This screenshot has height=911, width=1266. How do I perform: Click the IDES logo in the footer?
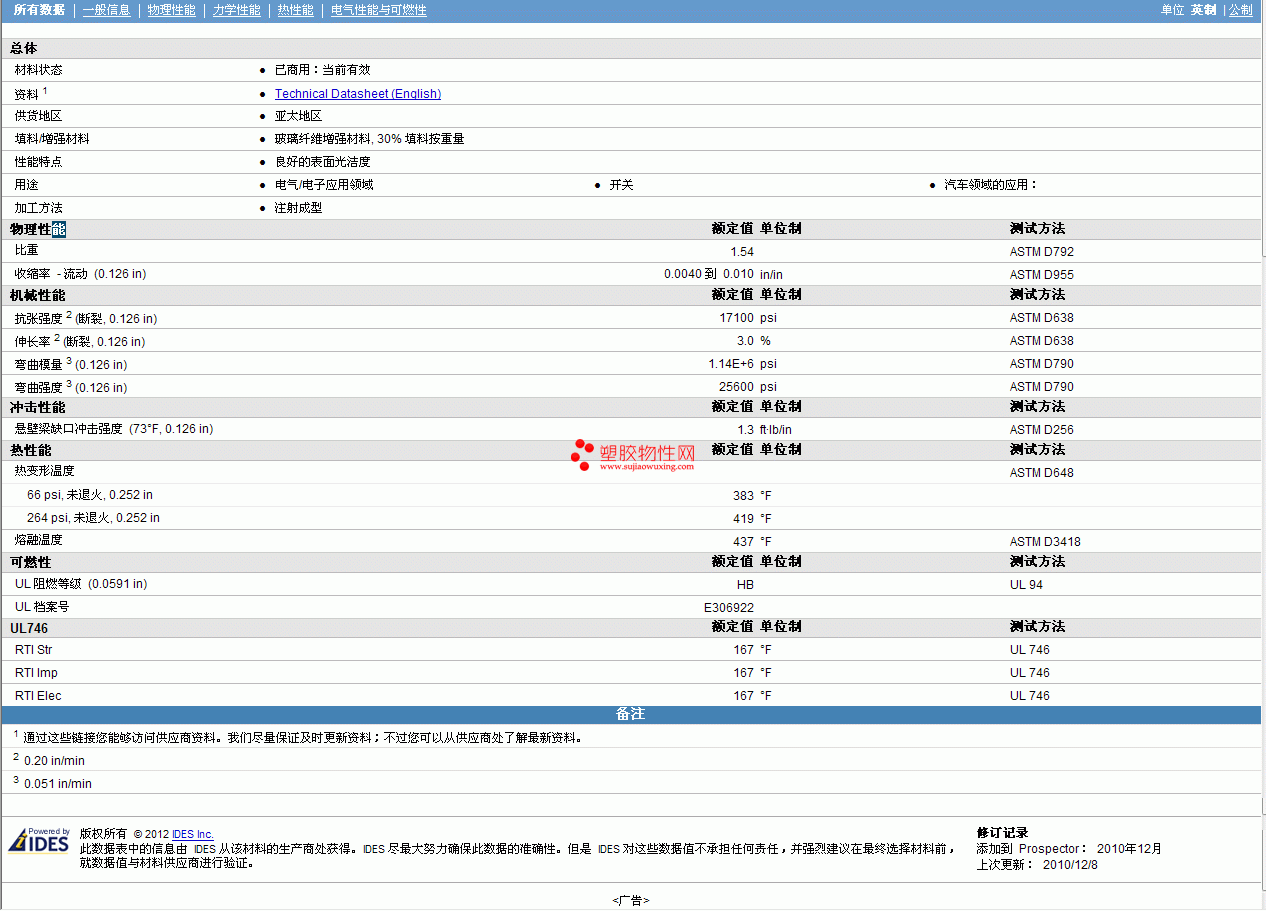pos(39,841)
